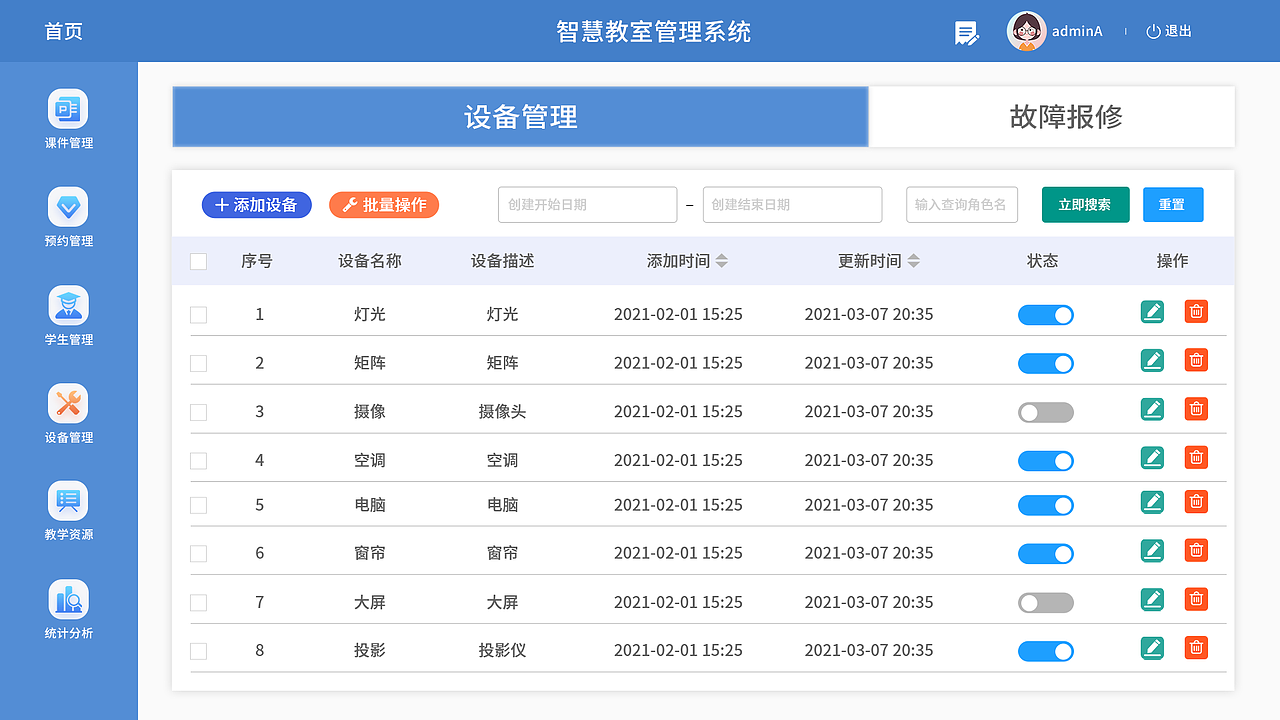Click the delete trash icon for 投影
This screenshot has height=720, width=1280.
(x=1196, y=648)
